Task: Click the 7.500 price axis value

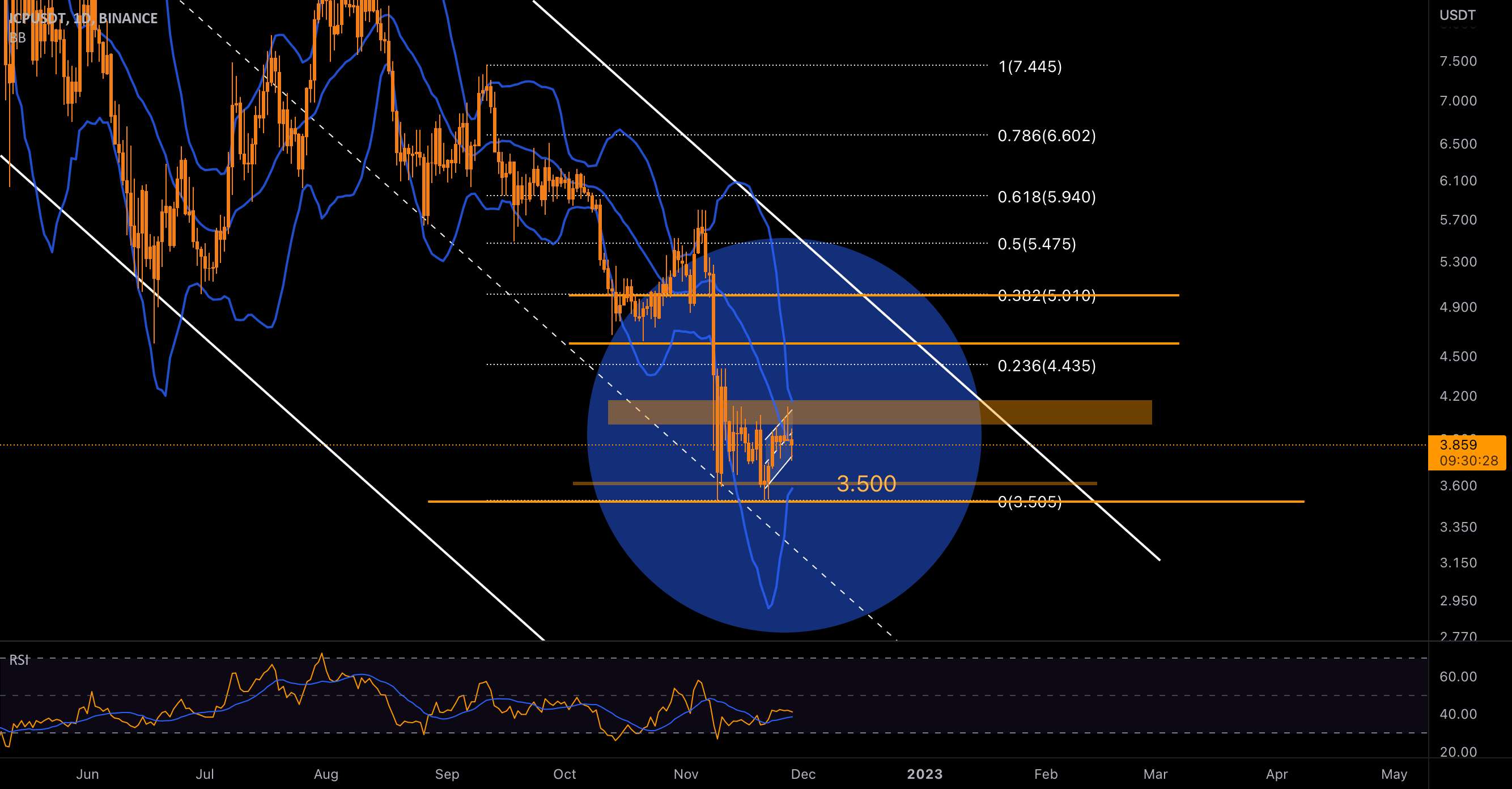Action: (x=1458, y=61)
